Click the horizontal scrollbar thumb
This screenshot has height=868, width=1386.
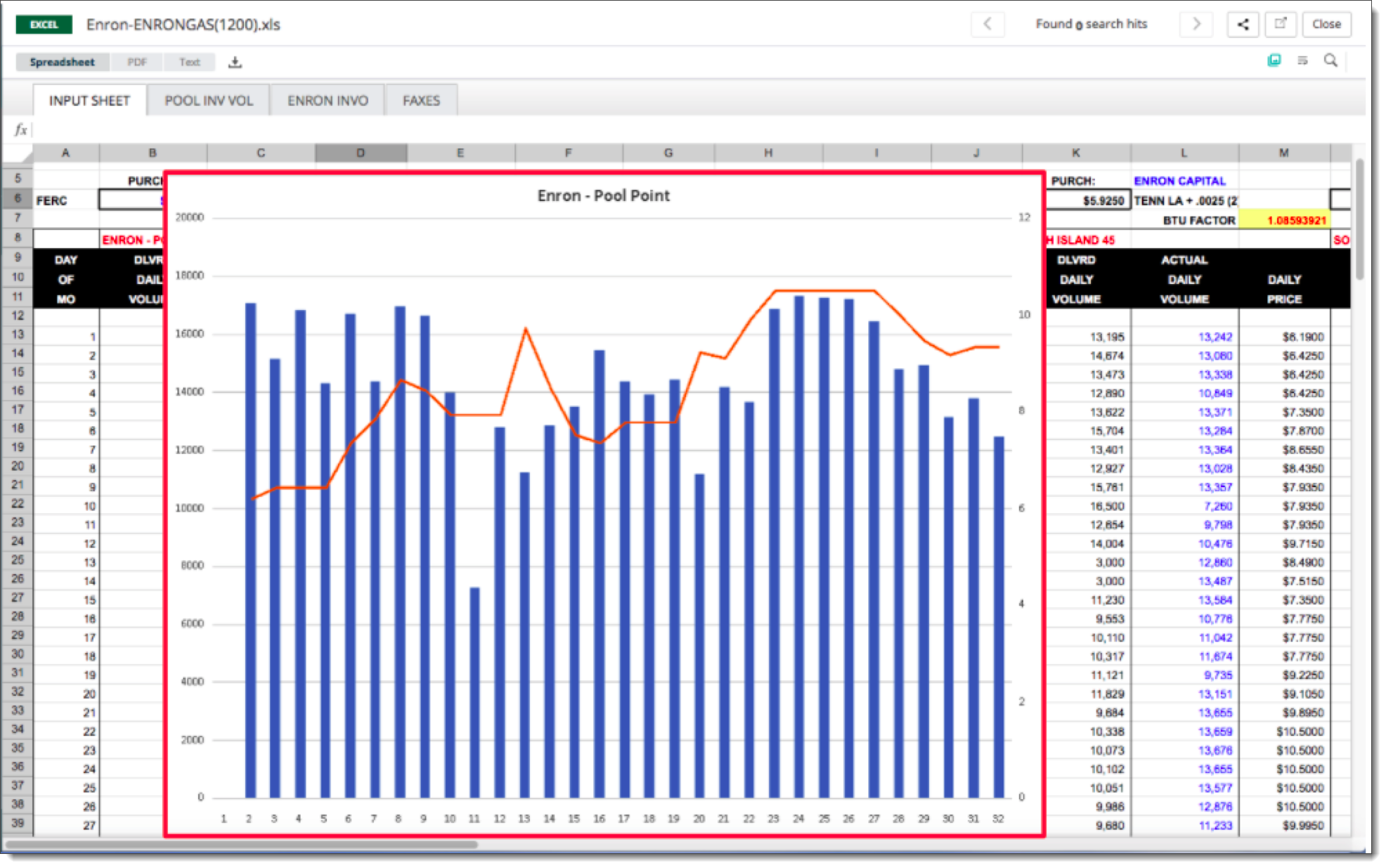[242, 844]
